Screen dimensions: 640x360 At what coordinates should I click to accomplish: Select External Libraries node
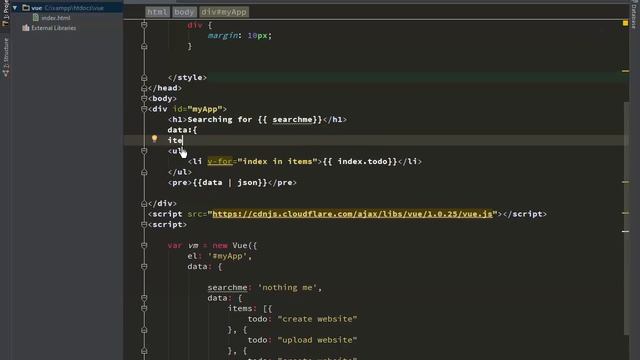53,28
